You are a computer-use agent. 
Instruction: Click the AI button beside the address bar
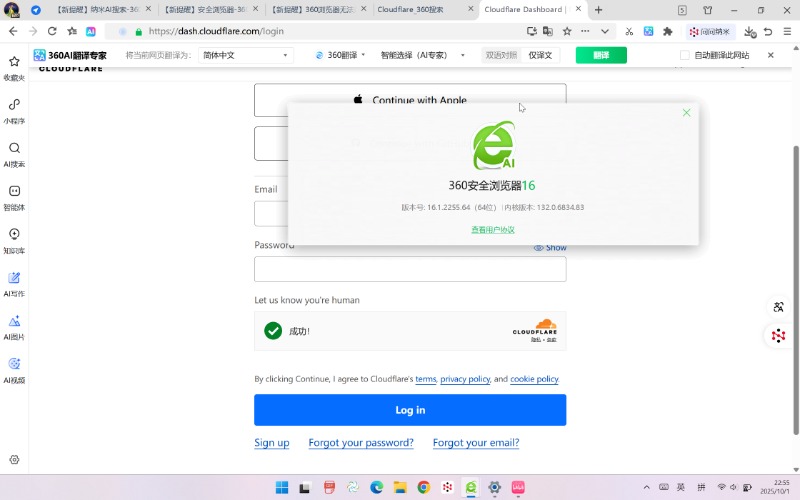(91, 31)
